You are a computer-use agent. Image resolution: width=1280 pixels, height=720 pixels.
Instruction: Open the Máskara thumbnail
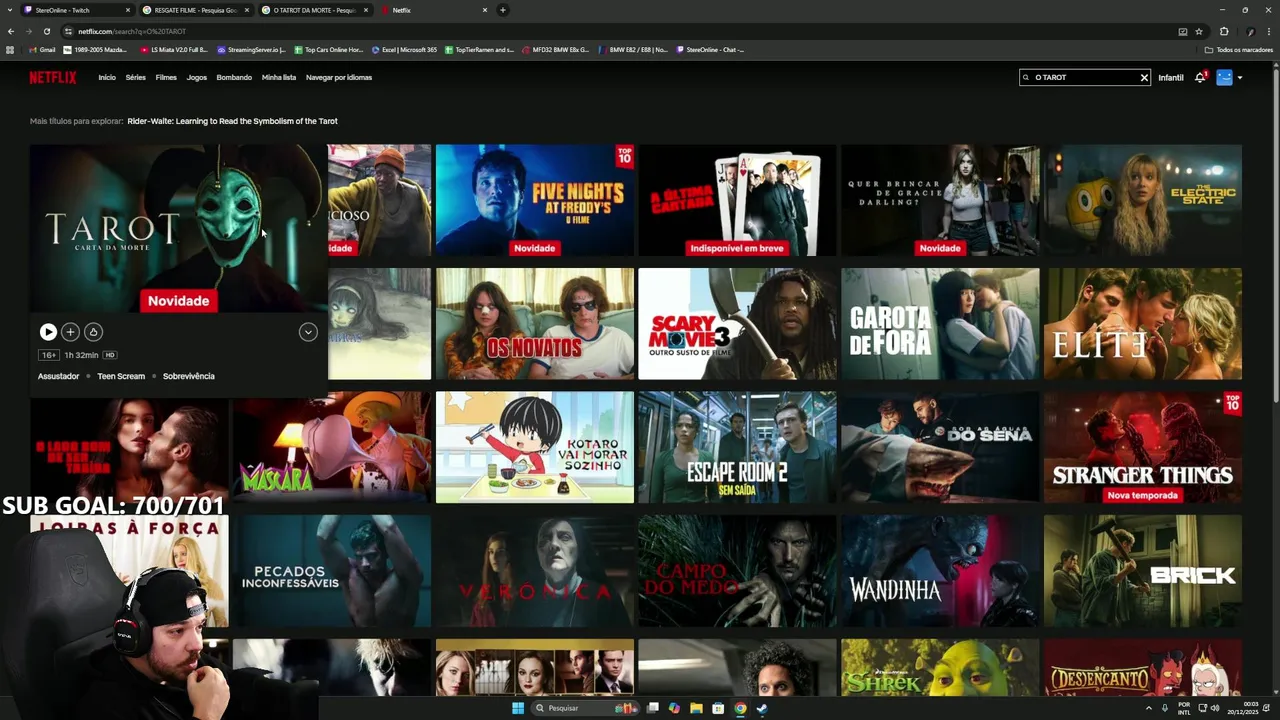(x=332, y=447)
